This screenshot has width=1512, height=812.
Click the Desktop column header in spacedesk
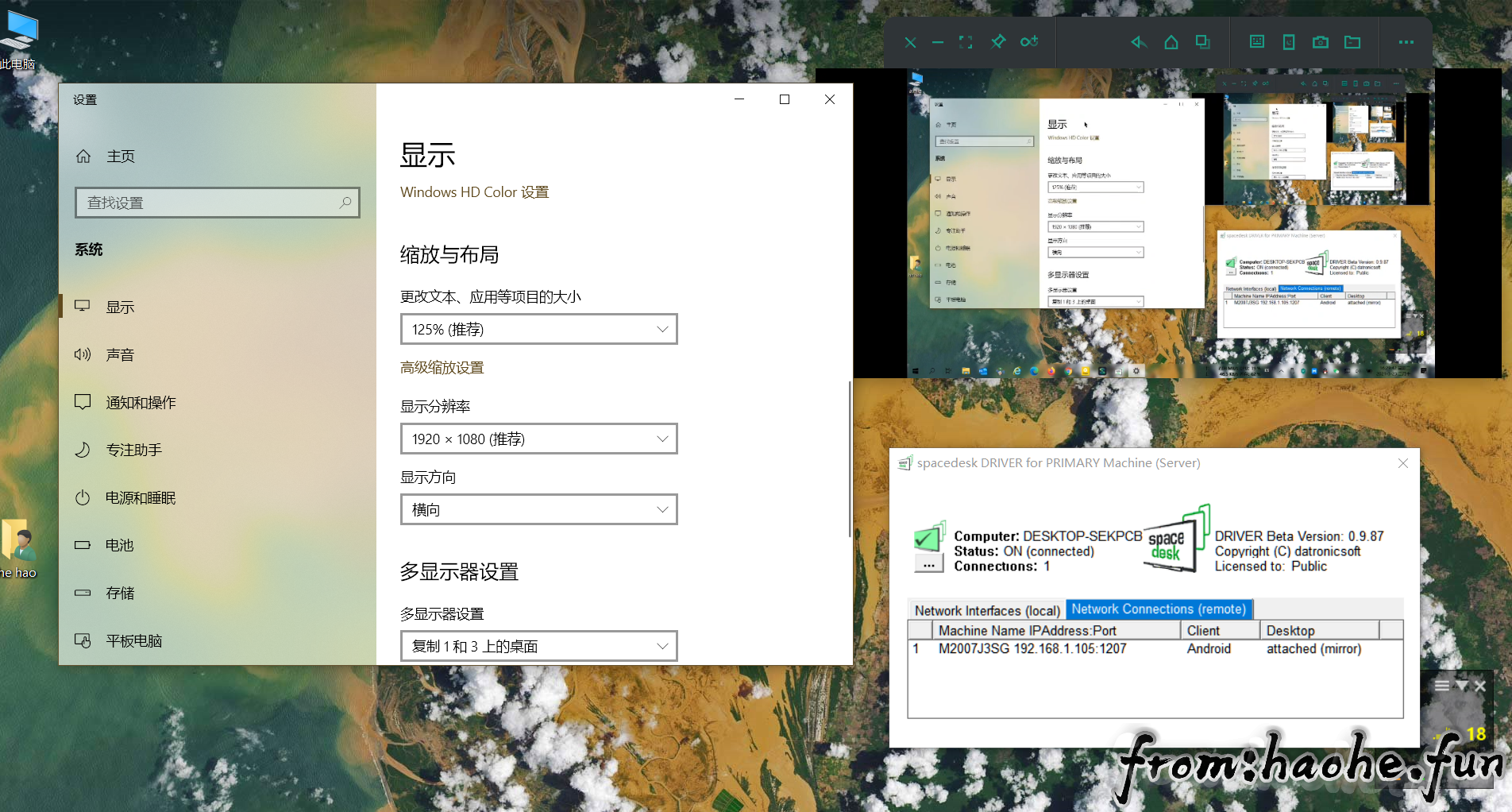click(1320, 631)
